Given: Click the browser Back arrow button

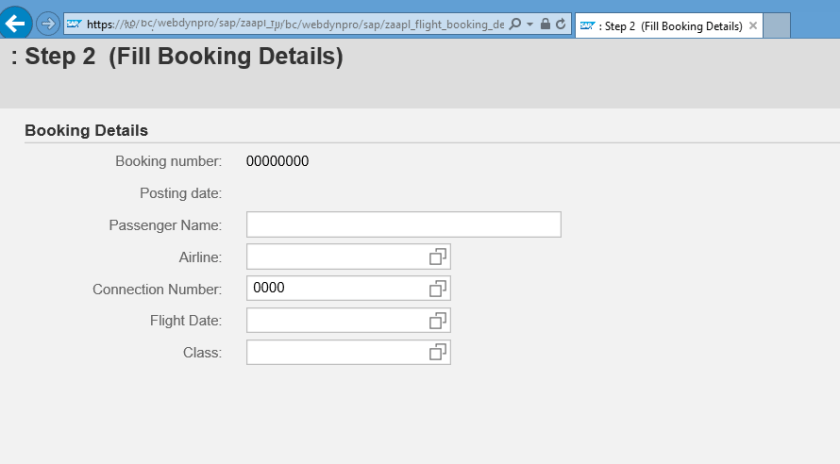Looking at the screenshot, I should pos(16,25).
